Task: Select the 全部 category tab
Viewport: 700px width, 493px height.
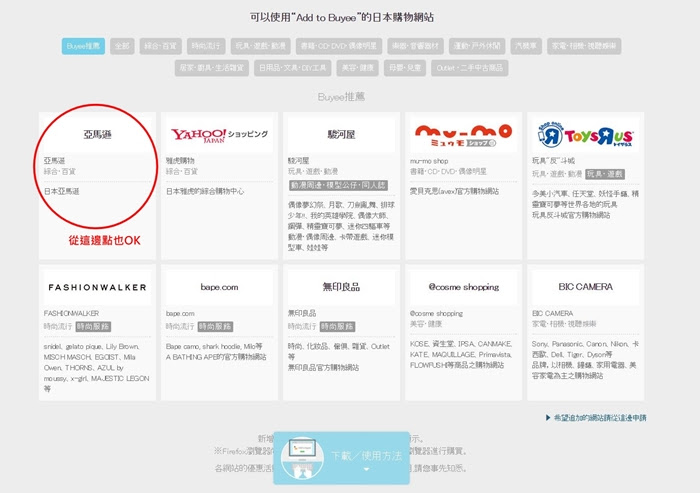Action: tap(122, 46)
